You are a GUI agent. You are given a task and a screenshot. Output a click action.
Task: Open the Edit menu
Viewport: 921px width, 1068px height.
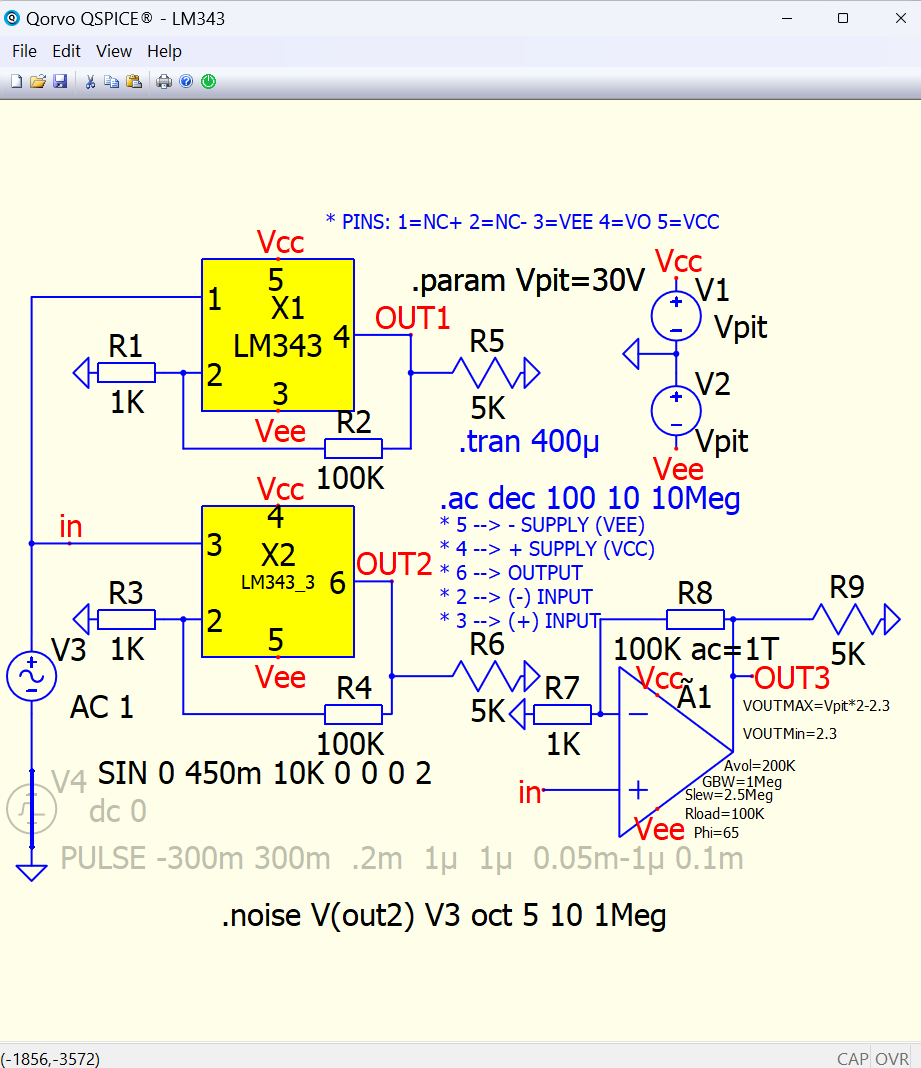[x=67, y=51]
